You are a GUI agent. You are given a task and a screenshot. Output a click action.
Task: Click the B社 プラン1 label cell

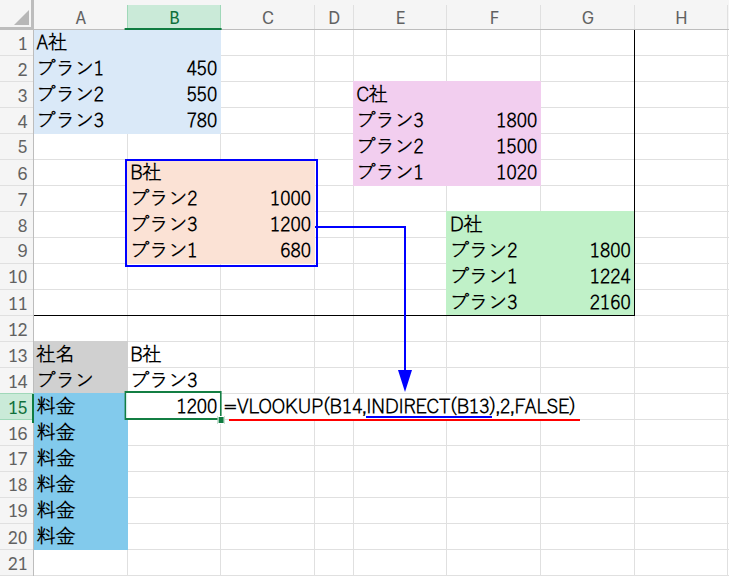[174, 251]
